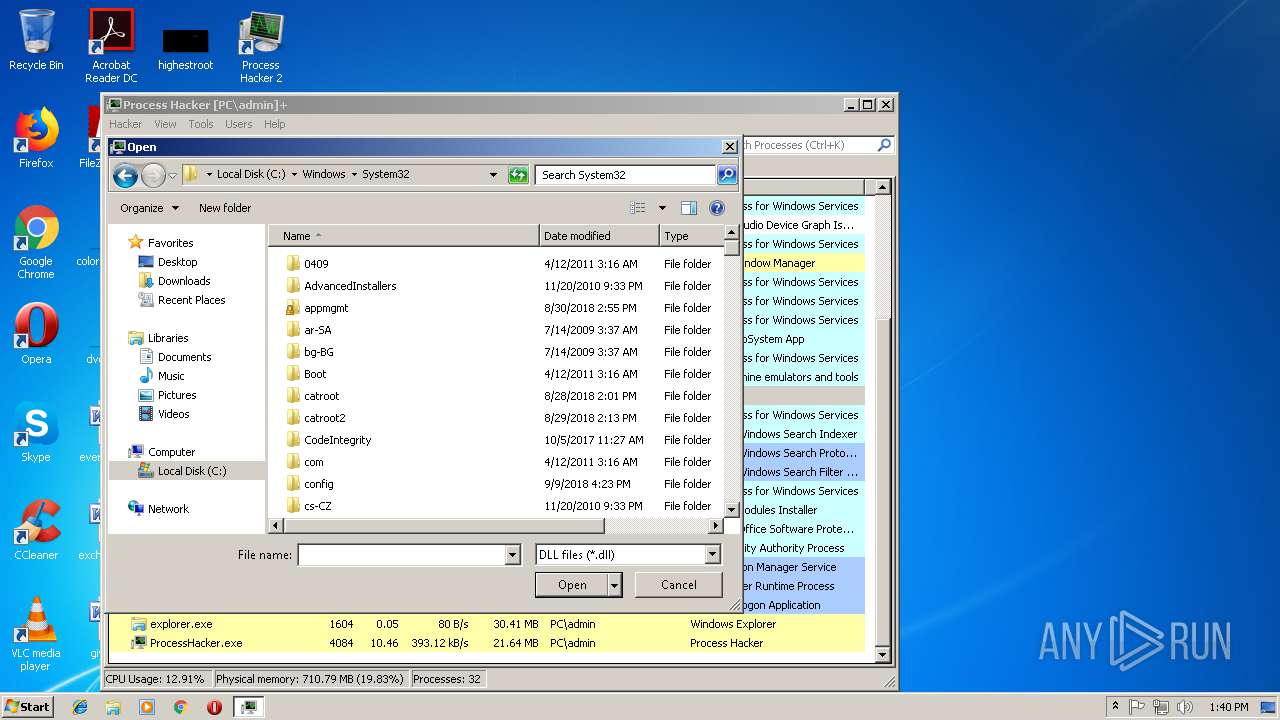1280x720 pixels.
Task: Open the Help question mark icon
Action: click(x=717, y=208)
